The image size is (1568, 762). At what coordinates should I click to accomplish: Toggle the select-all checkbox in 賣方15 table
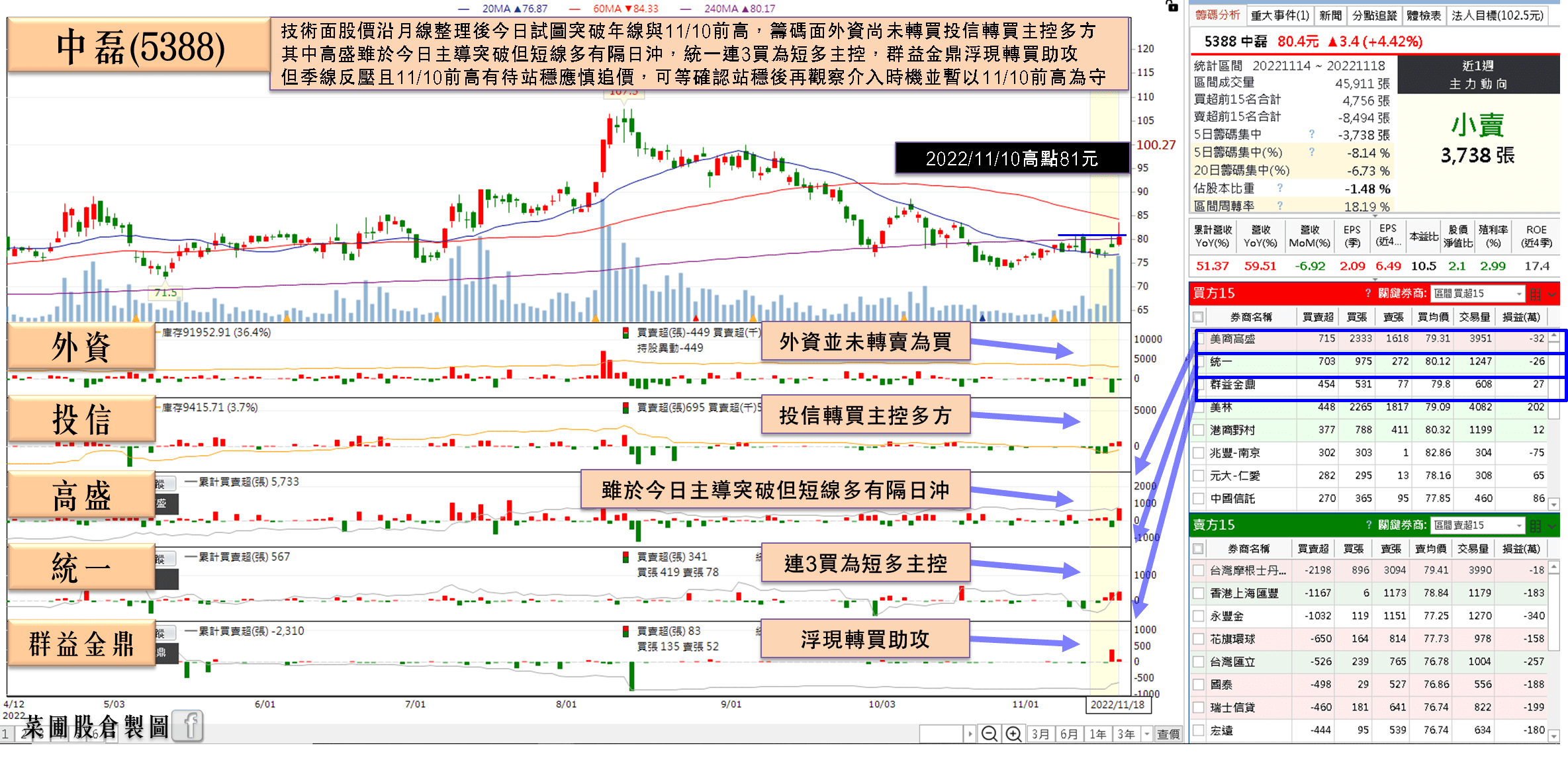click(x=1199, y=548)
